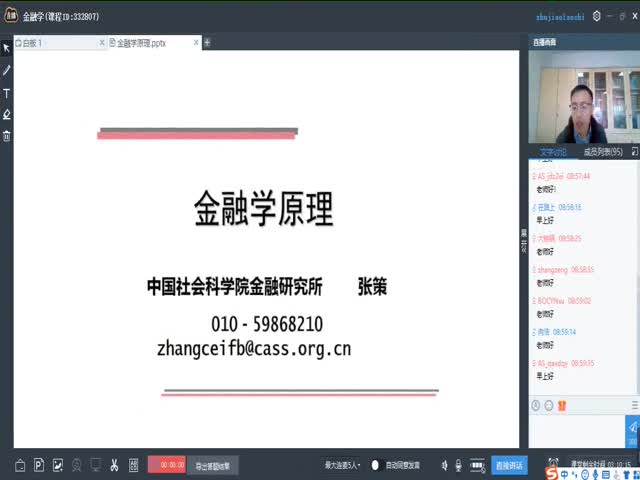Click the Sogou S input method icon
This screenshot has height=480, width=640.
point(553,474)
